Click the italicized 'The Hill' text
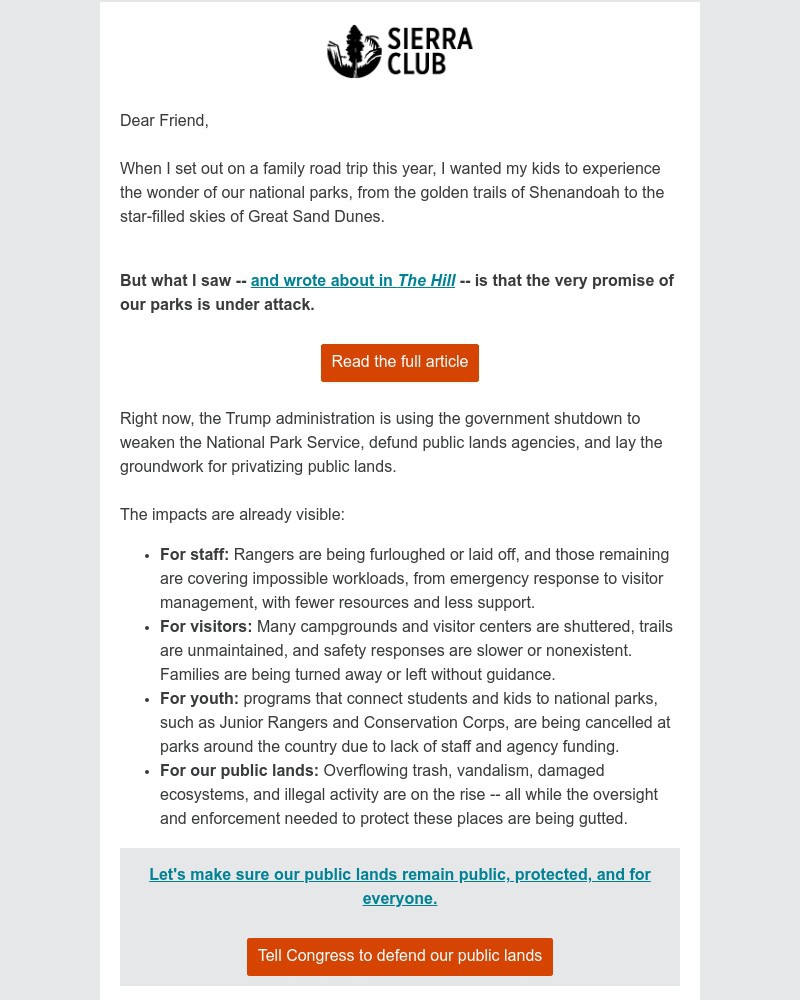 point(427,281)
